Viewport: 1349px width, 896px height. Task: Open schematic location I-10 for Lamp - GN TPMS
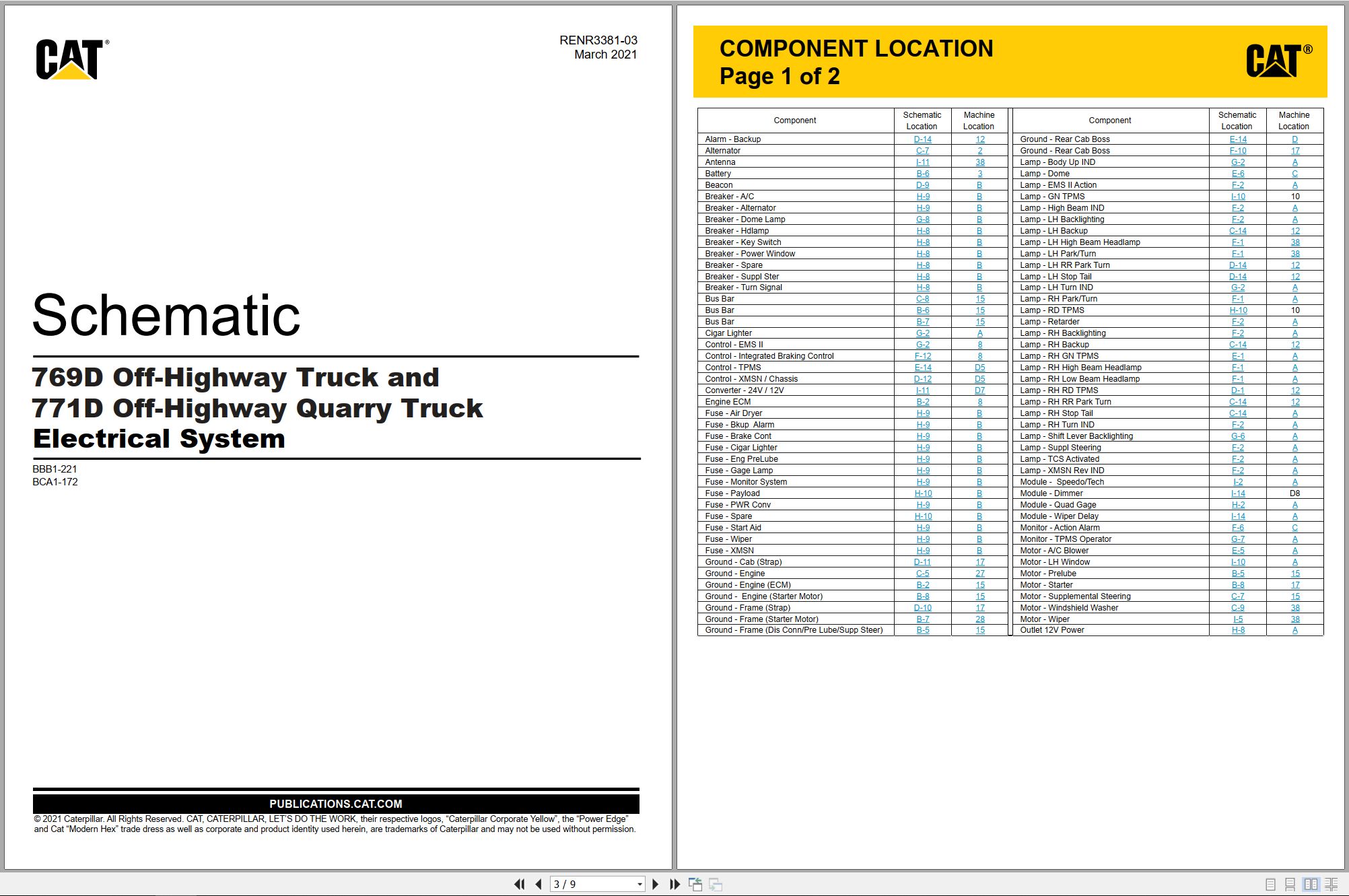[x=1238, y=197]
